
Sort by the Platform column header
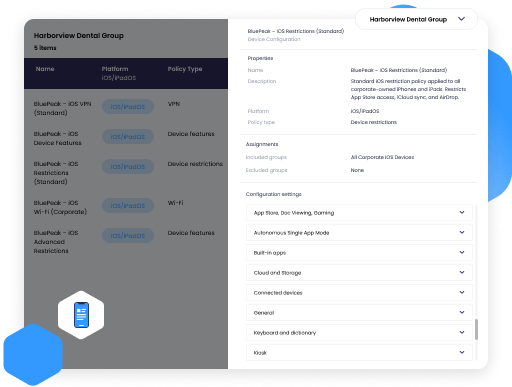(x=115, y=69)
